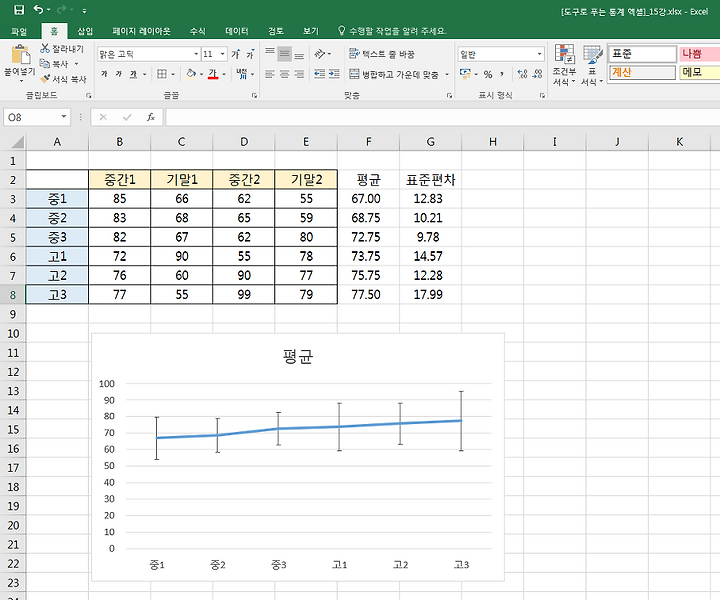Open 표 서식 format as table menu
The image size is (720, 600).
tap(592, 64)
